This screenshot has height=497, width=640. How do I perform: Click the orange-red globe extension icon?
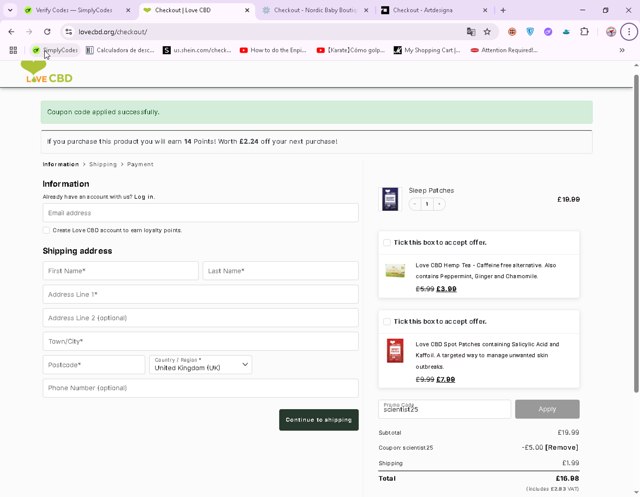(512, 31)
